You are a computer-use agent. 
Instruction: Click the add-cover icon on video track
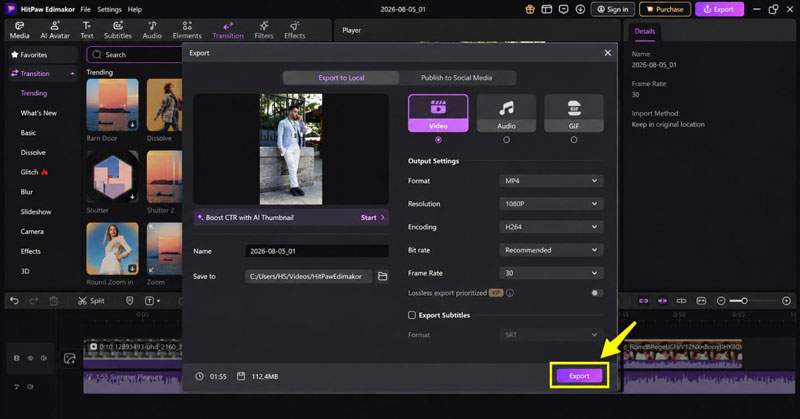click(70, 359)
